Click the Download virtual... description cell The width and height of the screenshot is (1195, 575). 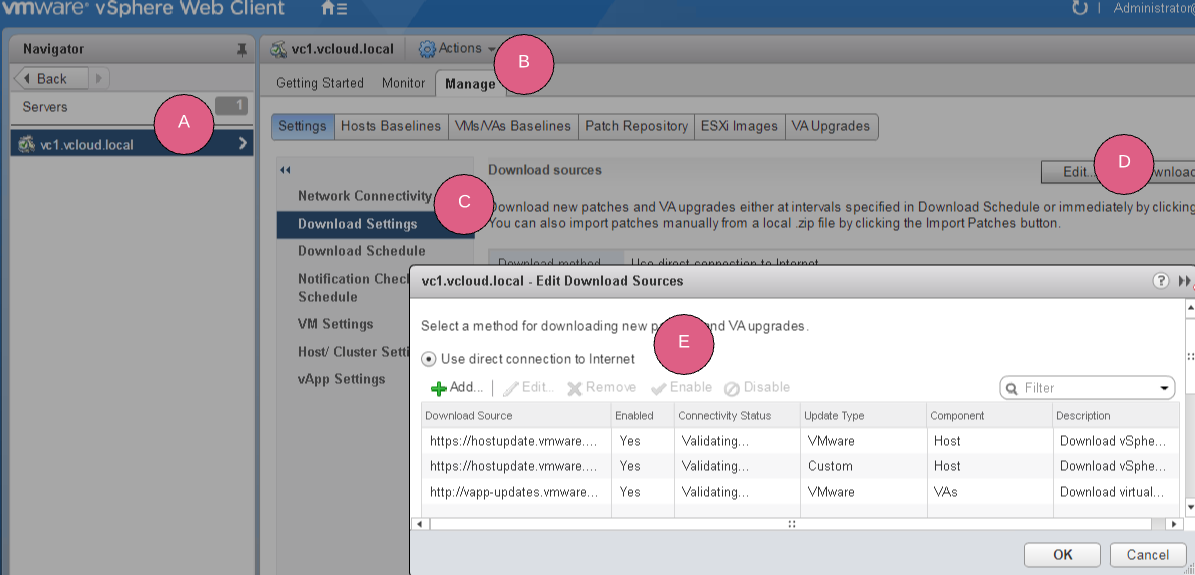1116,492
